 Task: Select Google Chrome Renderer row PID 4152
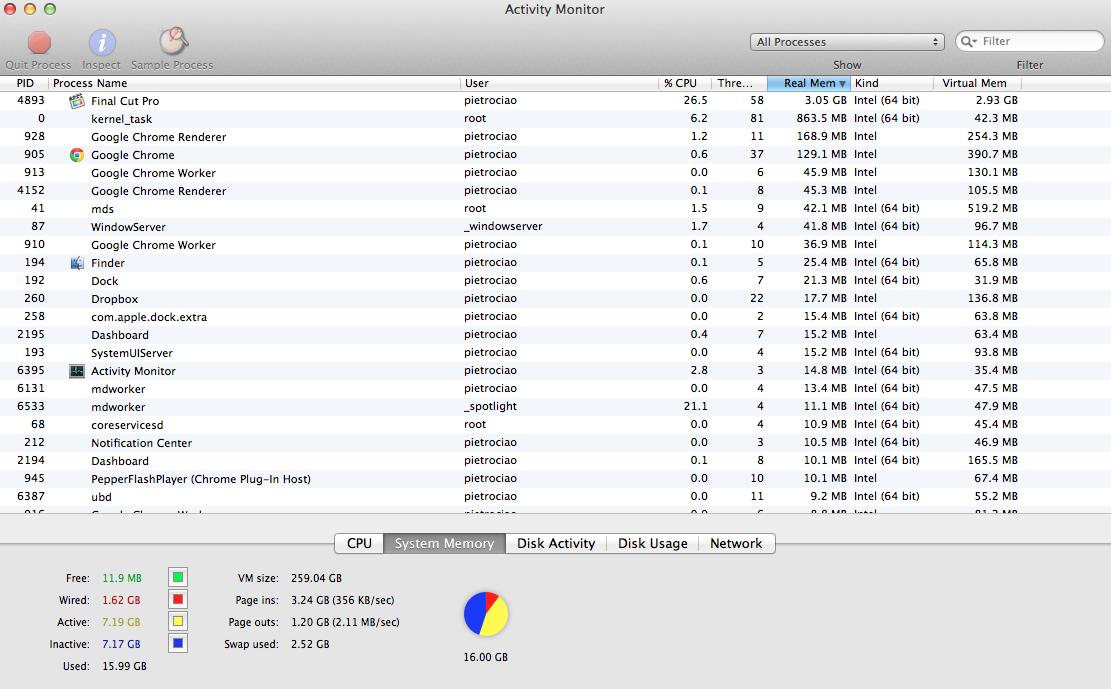(x=556, y=191)
